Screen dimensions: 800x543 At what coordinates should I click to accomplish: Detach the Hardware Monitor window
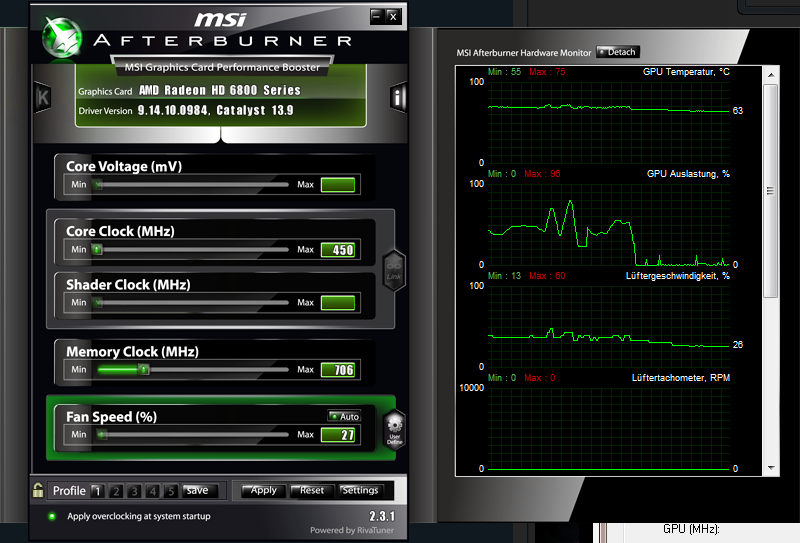(617, 52)
